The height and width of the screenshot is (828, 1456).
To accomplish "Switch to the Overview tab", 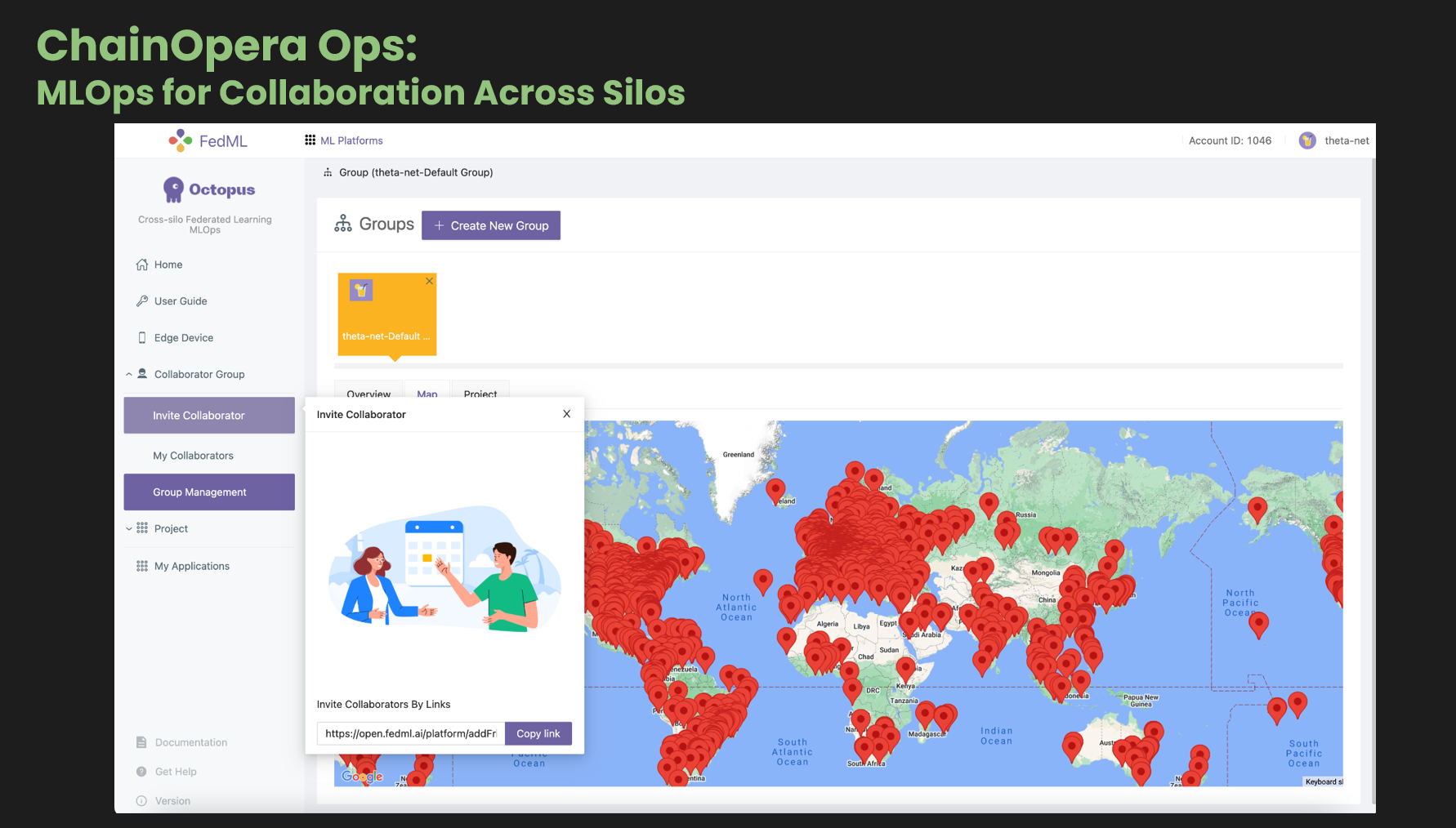I will pyautogui.click(x=368, y=392).
